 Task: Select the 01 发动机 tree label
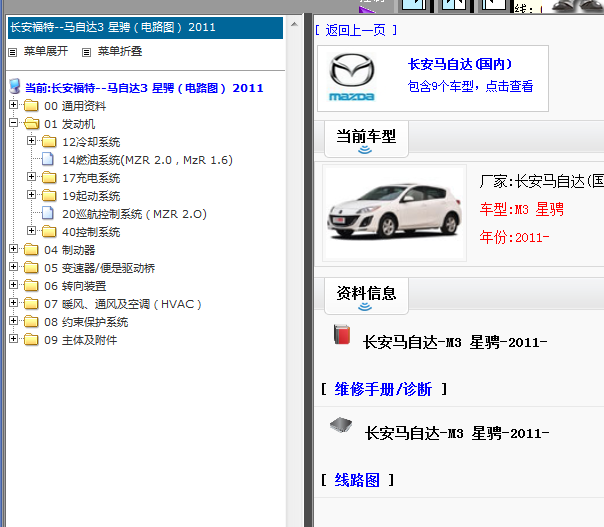coord(69,124)
